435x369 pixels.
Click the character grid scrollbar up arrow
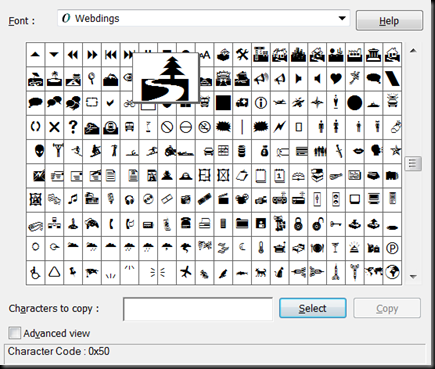pyautogui.click(x=413, y=51)
